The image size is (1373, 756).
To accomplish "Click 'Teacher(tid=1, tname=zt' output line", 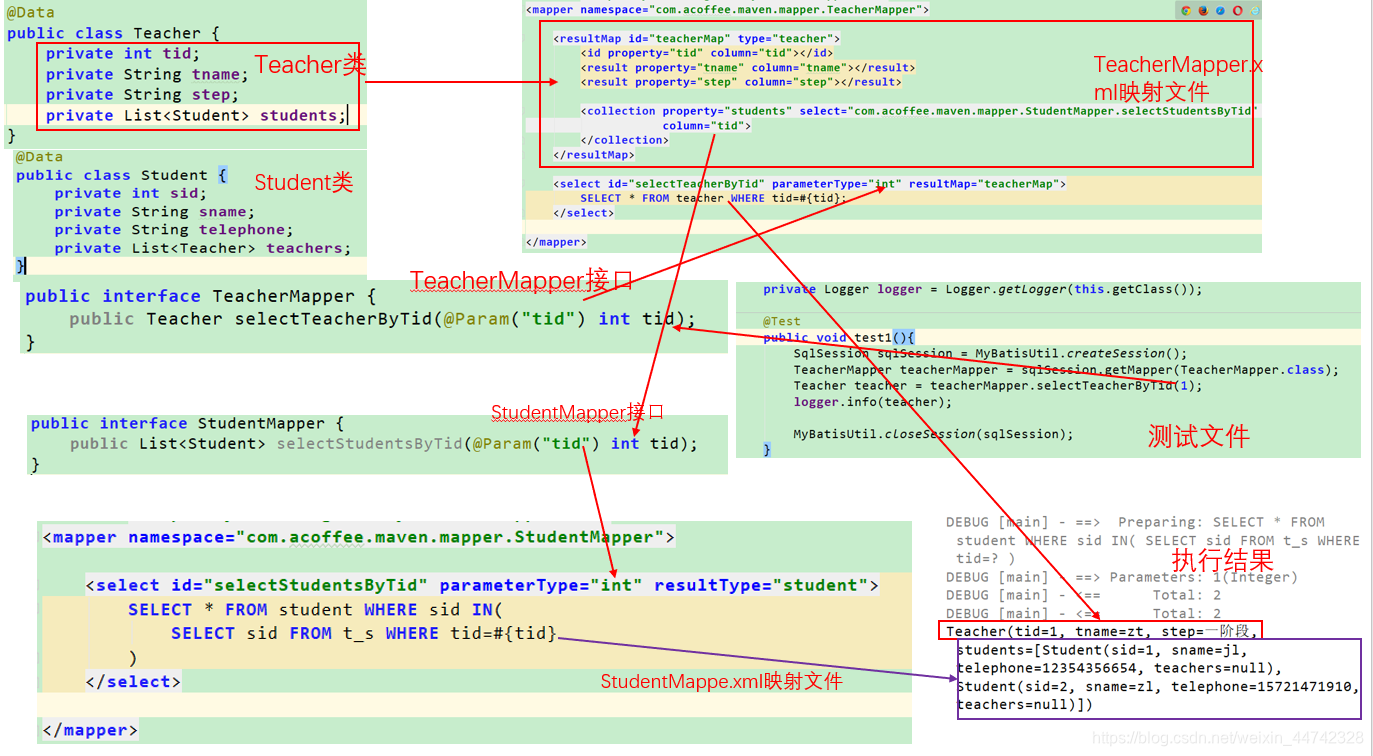I will pyautogui.click(x=1101, y=631).
